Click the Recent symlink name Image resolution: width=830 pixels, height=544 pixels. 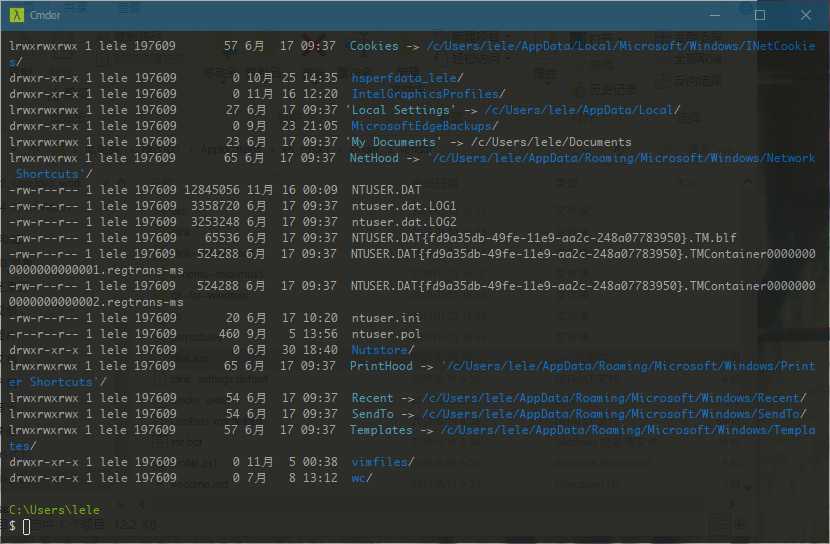(372, 397)
